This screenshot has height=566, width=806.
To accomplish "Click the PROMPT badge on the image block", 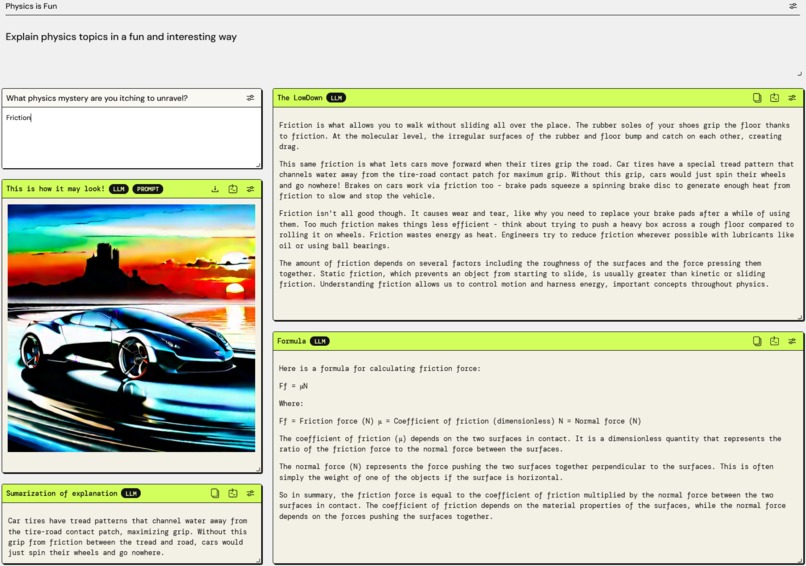I will (x=148, y=189).
